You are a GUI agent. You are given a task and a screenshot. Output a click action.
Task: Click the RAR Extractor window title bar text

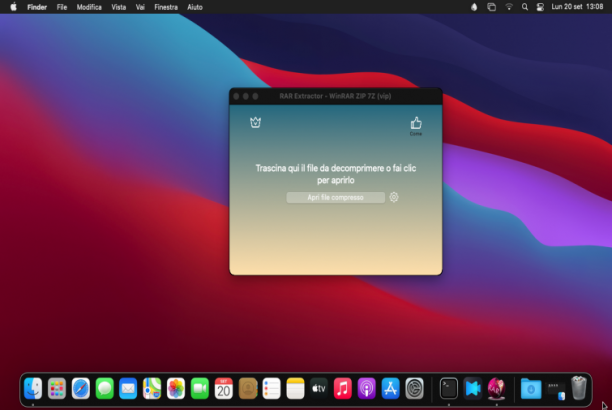(x=335, y=96)
